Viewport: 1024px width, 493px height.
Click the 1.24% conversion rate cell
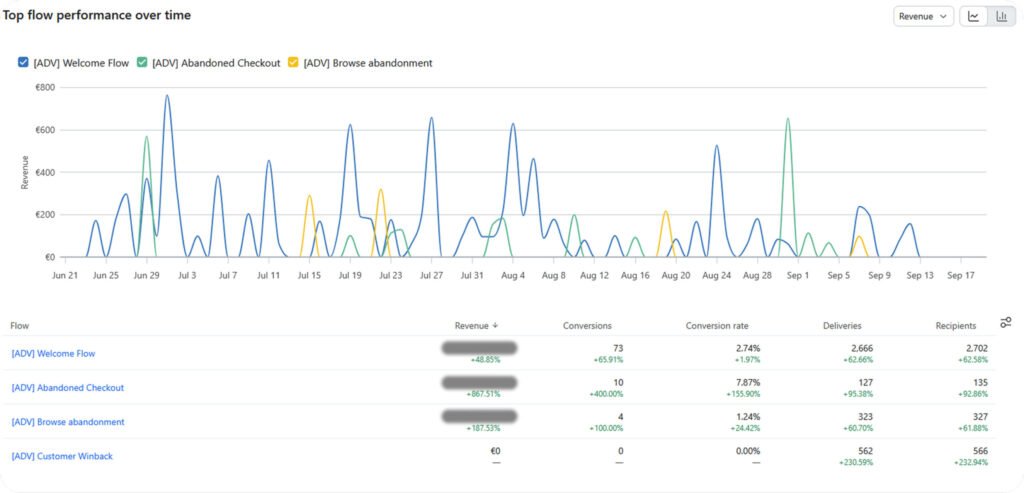747,417
